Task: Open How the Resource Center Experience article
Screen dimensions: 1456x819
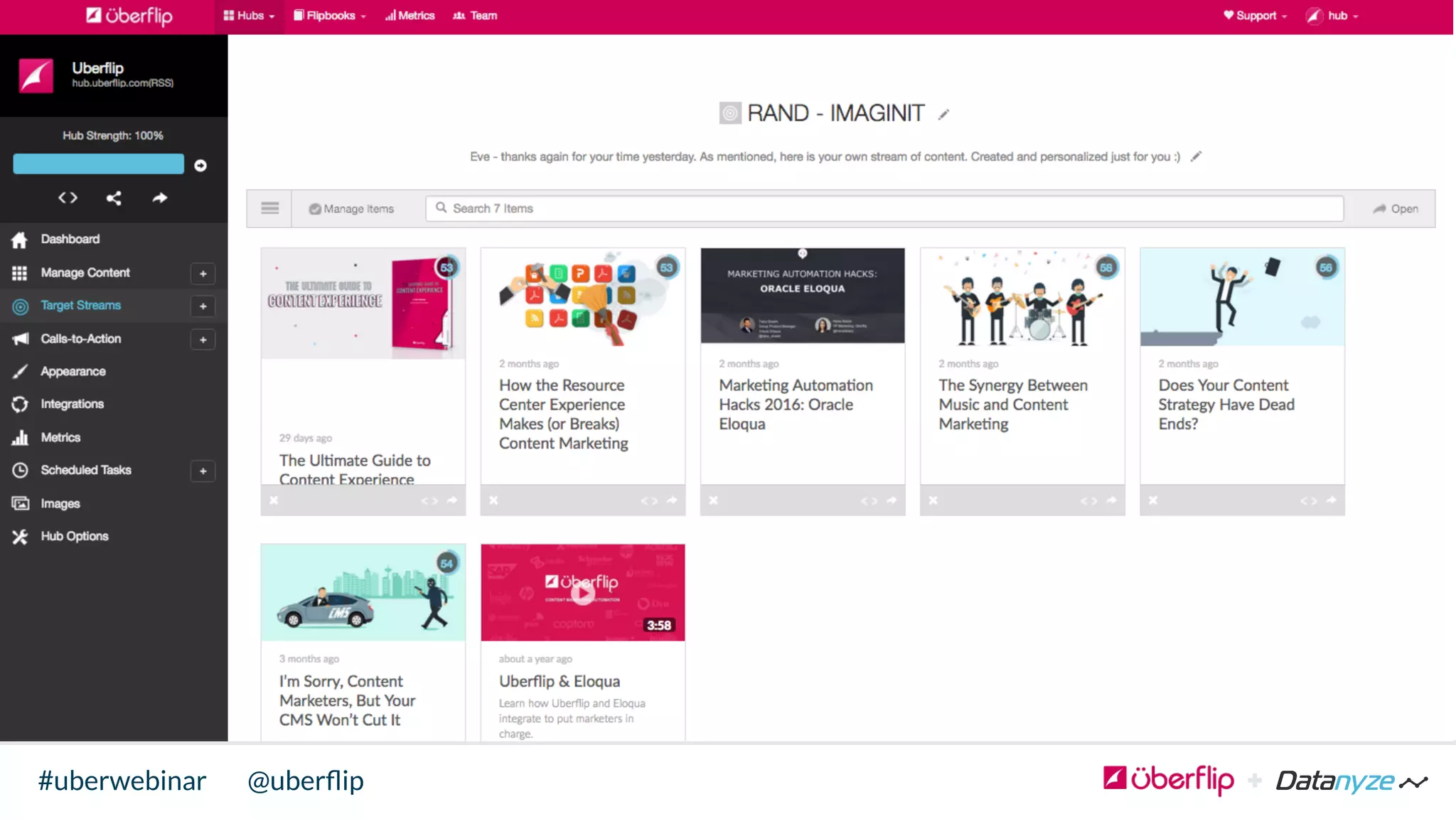Action: pyautogui.click(x=563, y=414)
